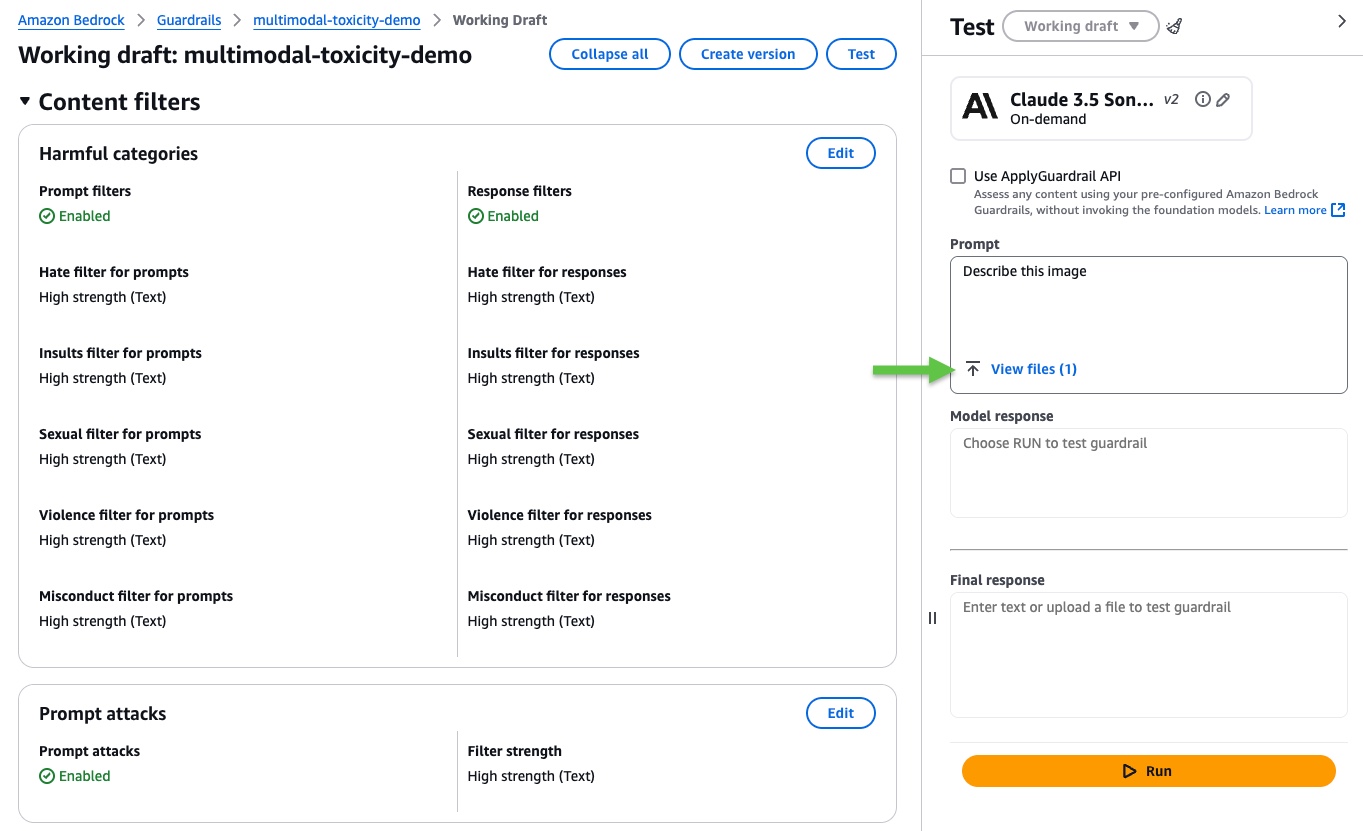Click the pencil icon to change model
This screenshot has height=831, width=1363.
1223,99
